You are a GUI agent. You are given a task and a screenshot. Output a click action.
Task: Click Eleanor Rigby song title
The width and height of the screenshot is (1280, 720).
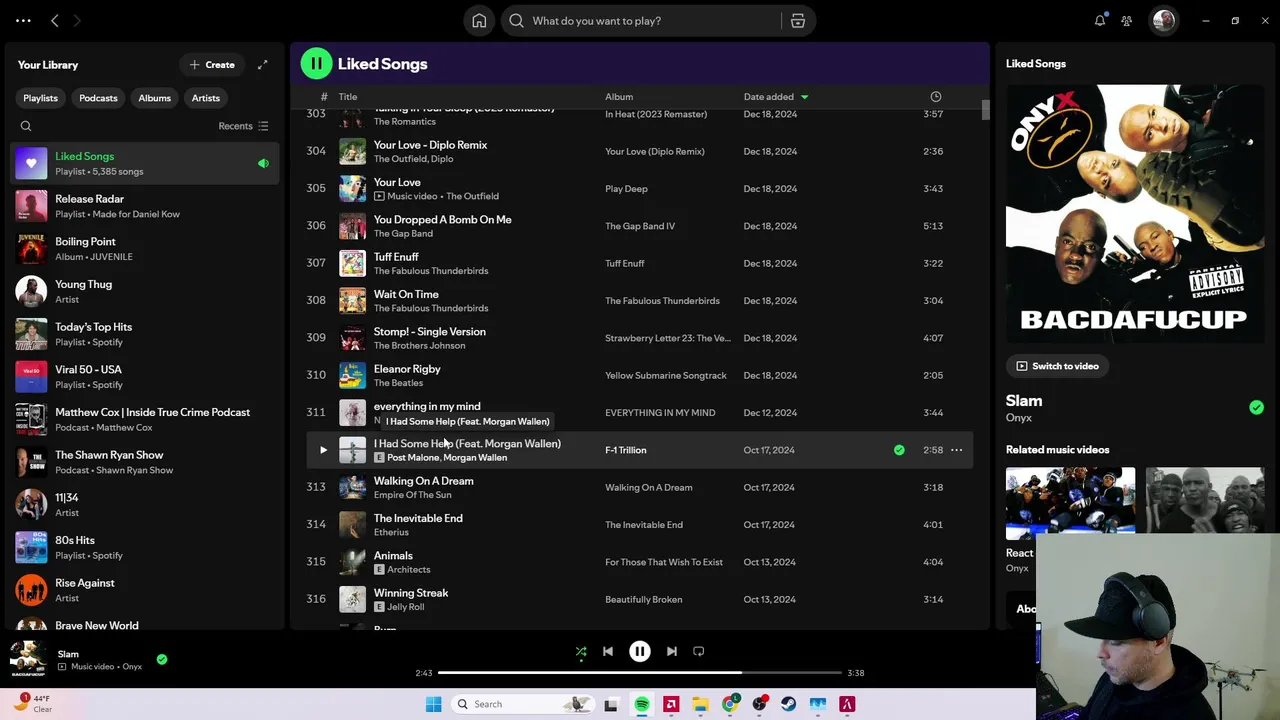[407, 369]
